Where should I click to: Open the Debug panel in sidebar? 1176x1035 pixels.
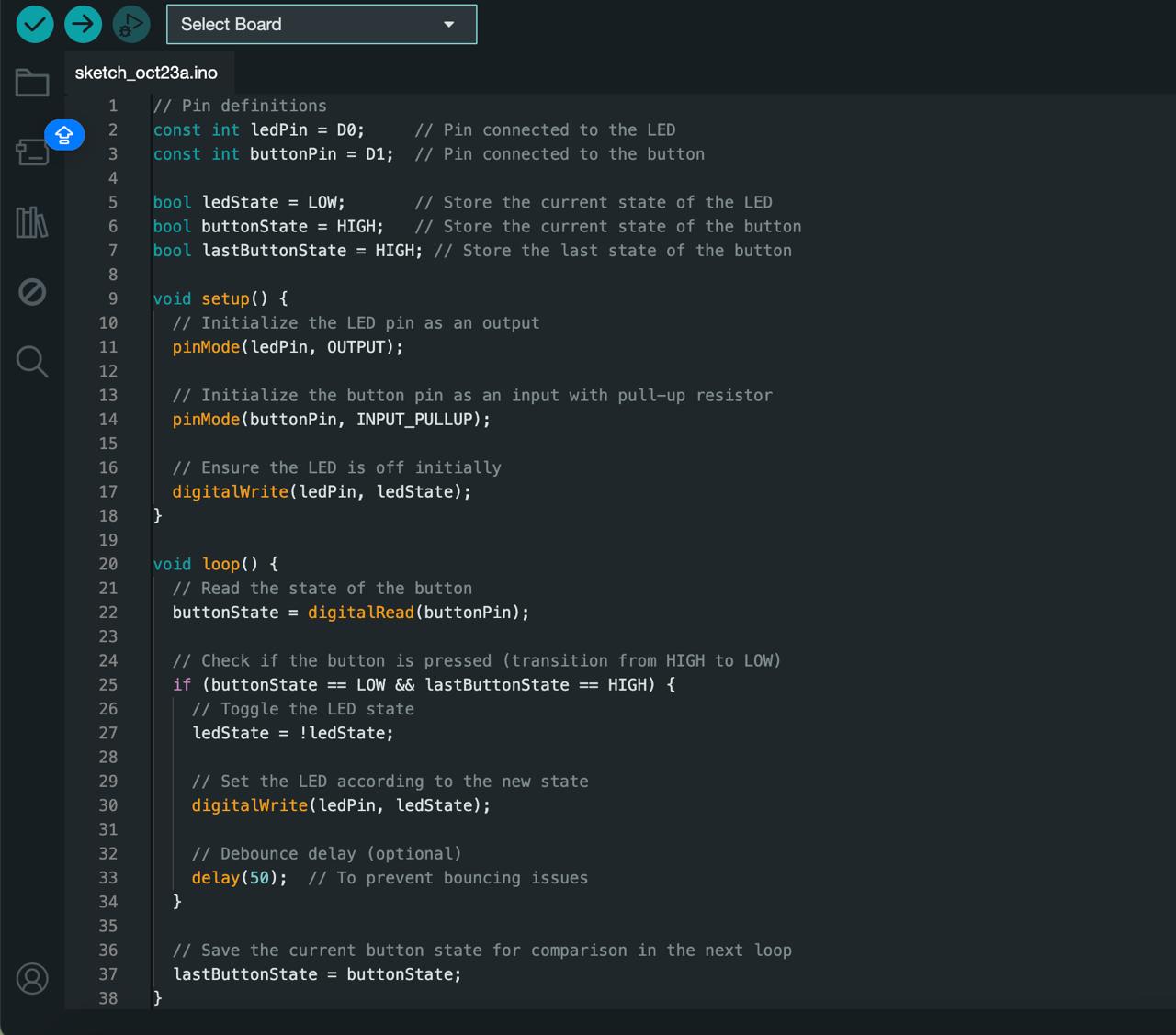pyautogui.click(x=32, y=292)
